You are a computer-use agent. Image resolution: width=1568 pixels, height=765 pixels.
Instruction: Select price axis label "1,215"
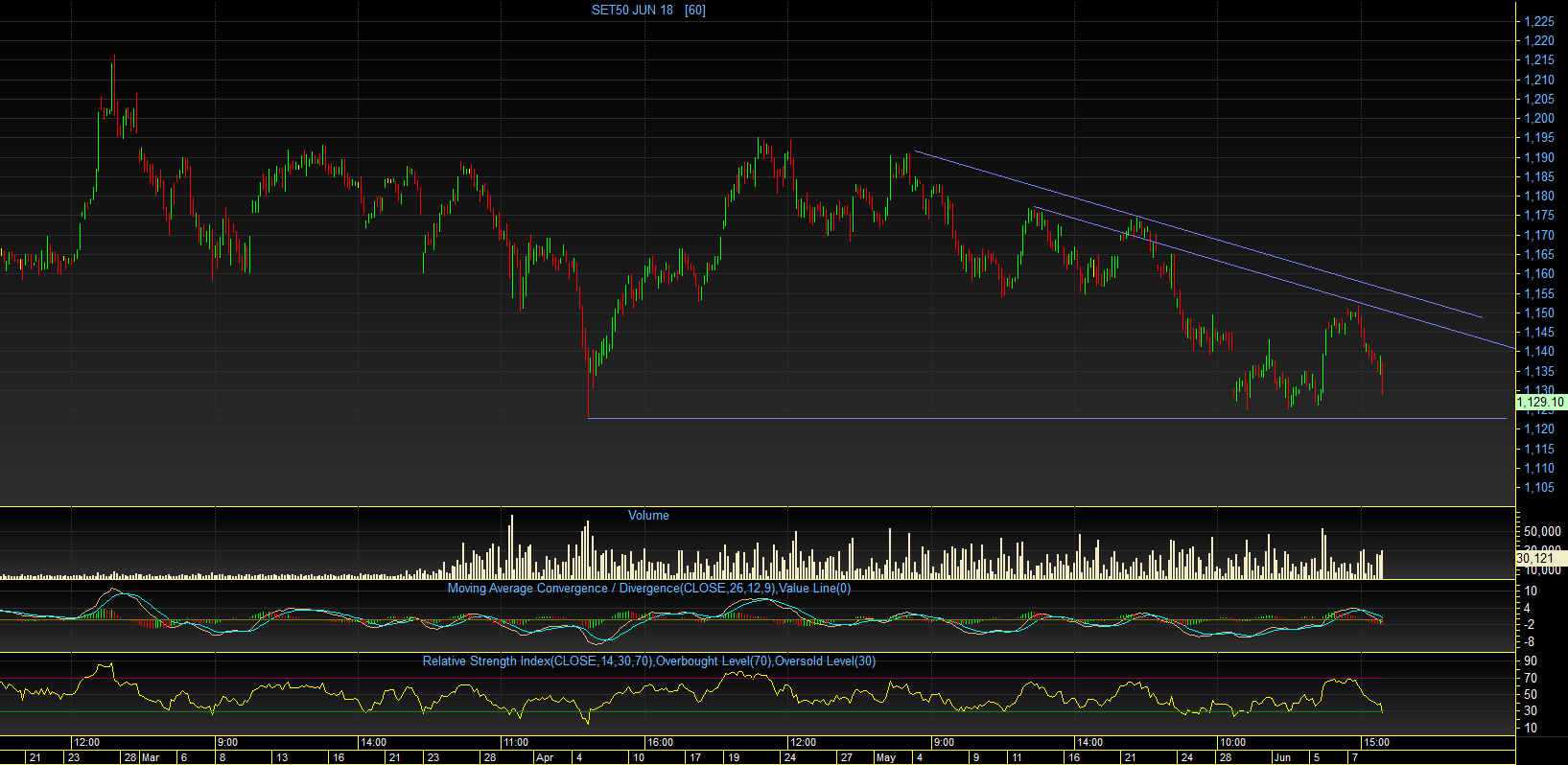tap(1539, 59)
